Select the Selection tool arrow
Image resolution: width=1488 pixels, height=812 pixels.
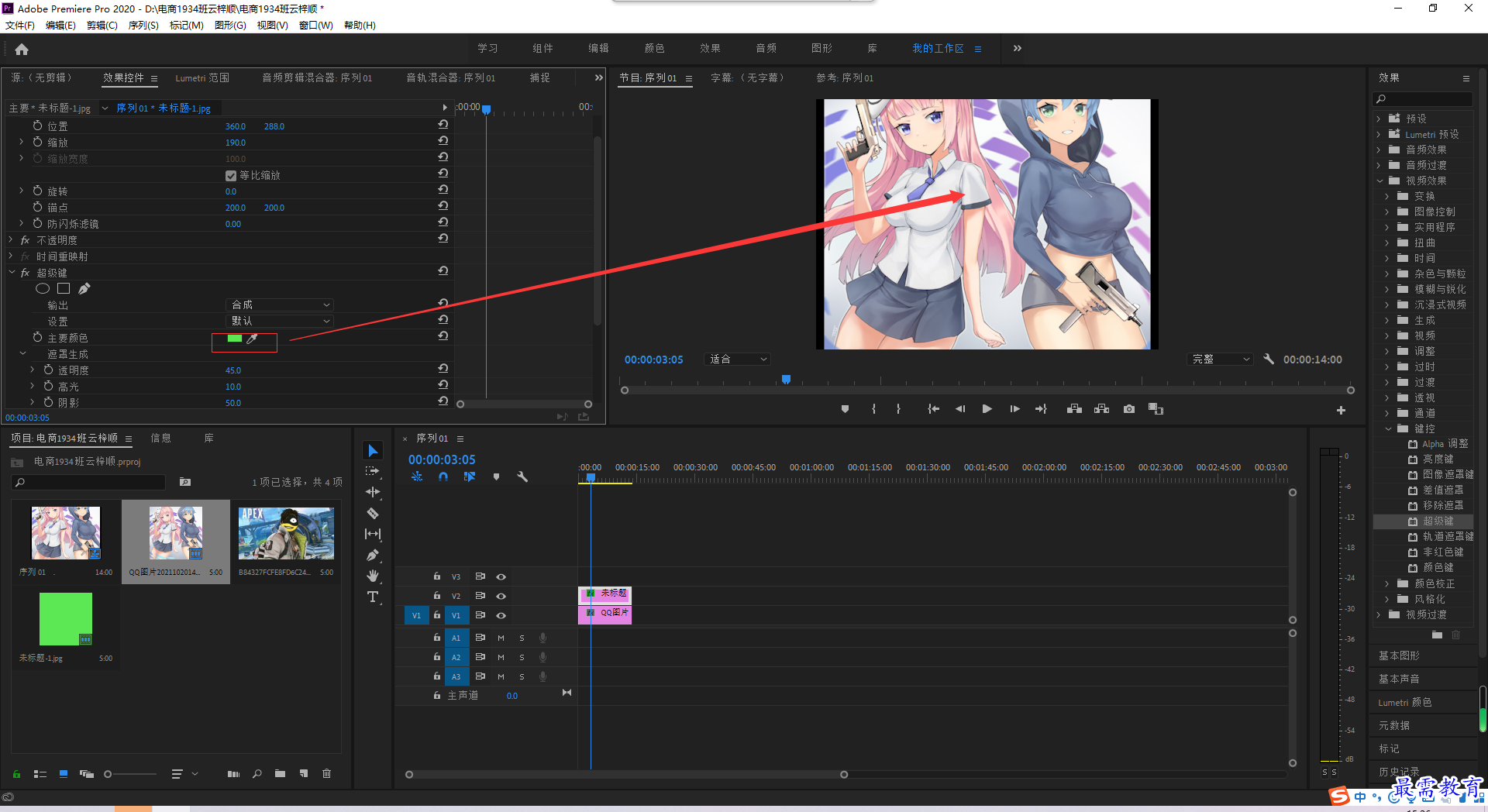373,450
